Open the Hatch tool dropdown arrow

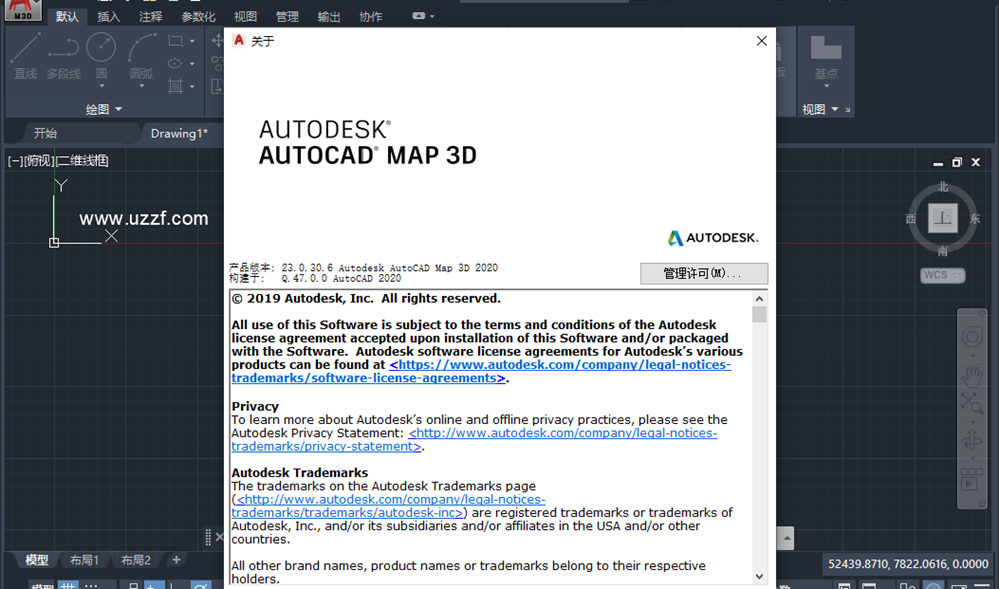192,86
